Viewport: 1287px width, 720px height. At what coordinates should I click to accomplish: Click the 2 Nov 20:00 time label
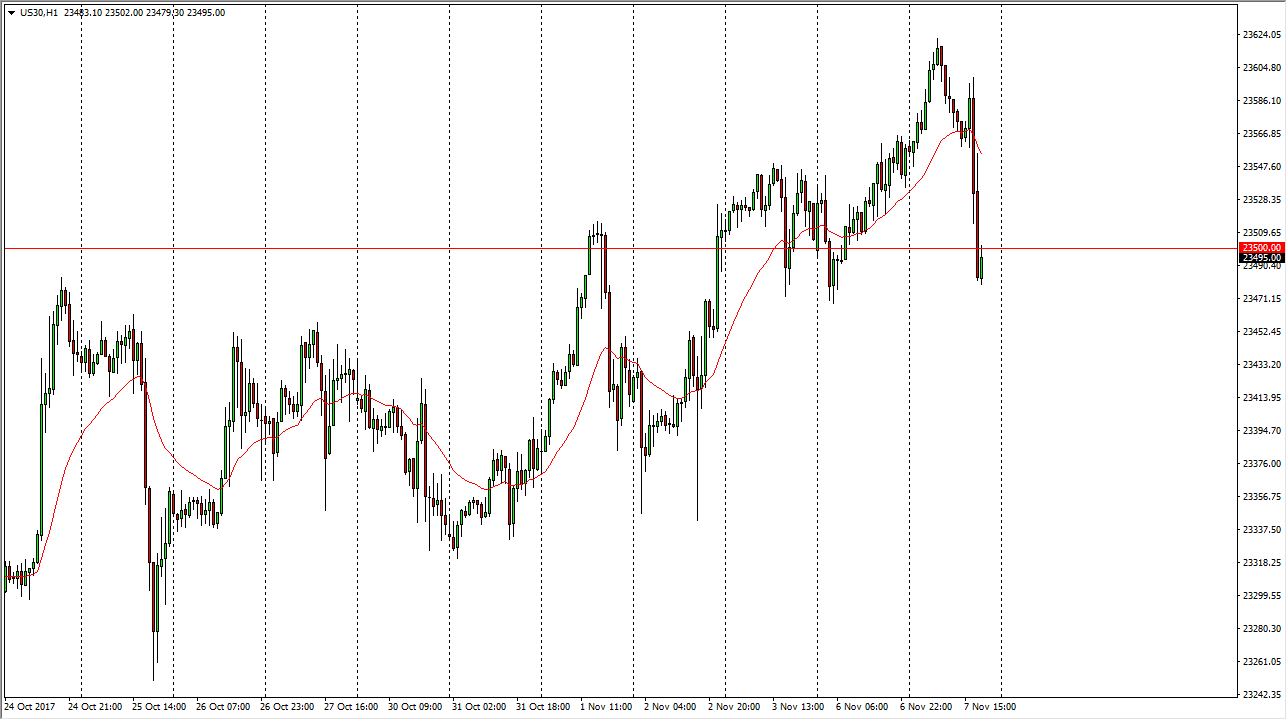click(x=734, y=707)
